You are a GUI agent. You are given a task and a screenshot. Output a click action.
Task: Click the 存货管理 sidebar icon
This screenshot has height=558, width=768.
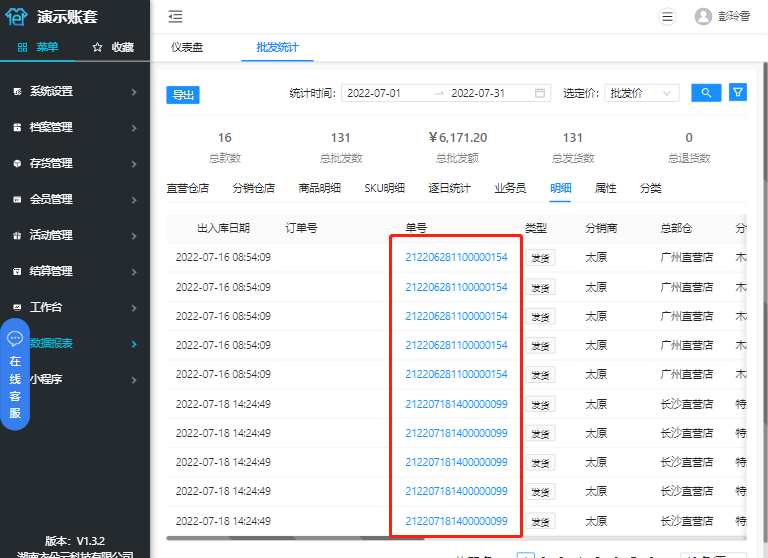17,164
